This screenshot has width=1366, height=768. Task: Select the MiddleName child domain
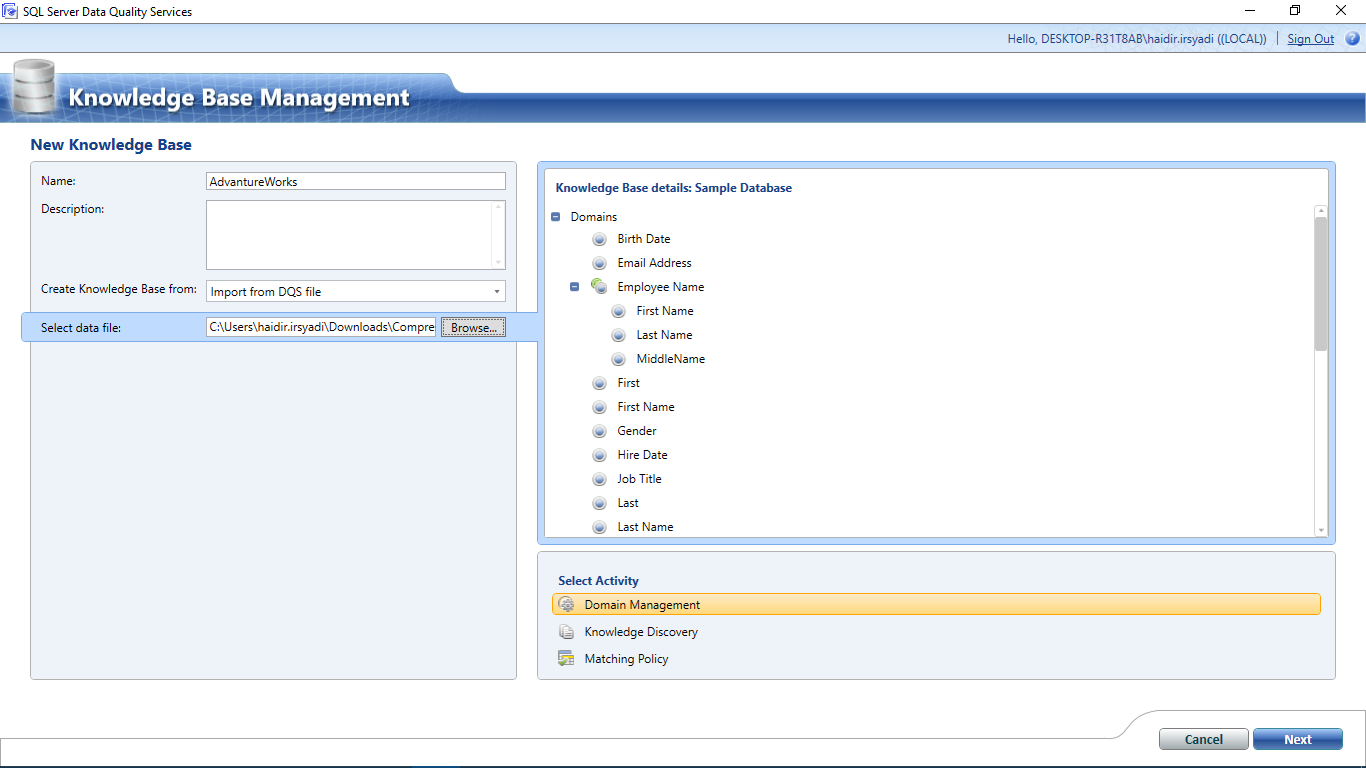coord(668,358)
